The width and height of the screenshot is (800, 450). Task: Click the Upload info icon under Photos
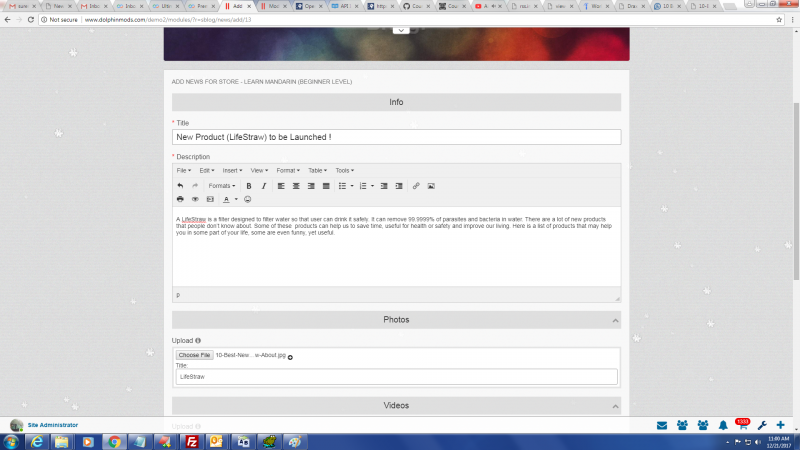(198, 340)
